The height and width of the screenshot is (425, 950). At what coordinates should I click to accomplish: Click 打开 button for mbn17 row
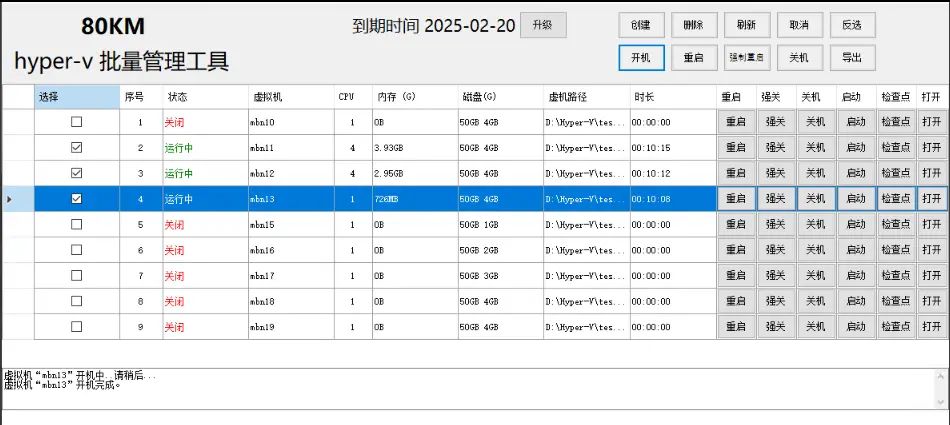(932, 275)
